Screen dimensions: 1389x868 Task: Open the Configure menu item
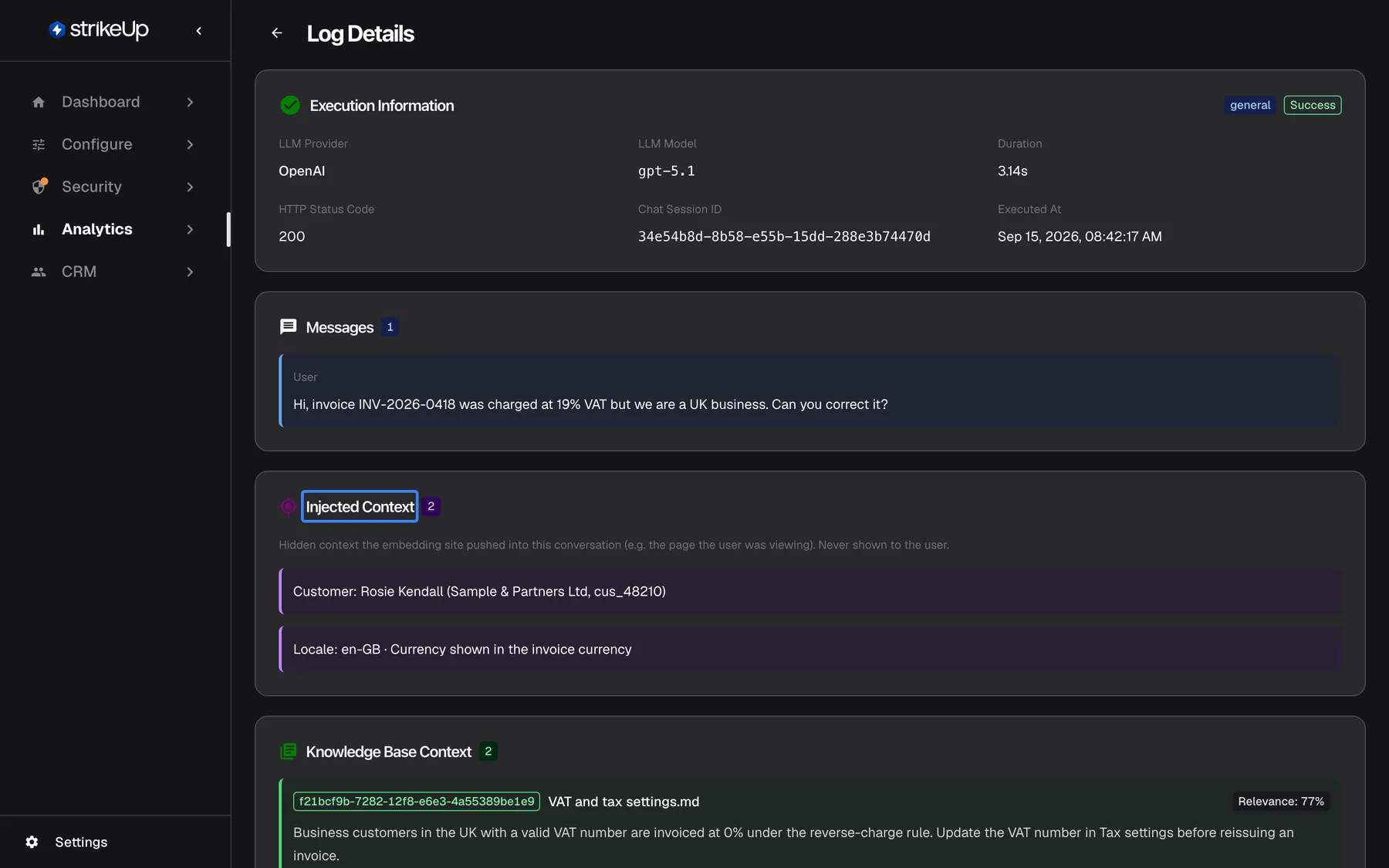click(113, 144)
